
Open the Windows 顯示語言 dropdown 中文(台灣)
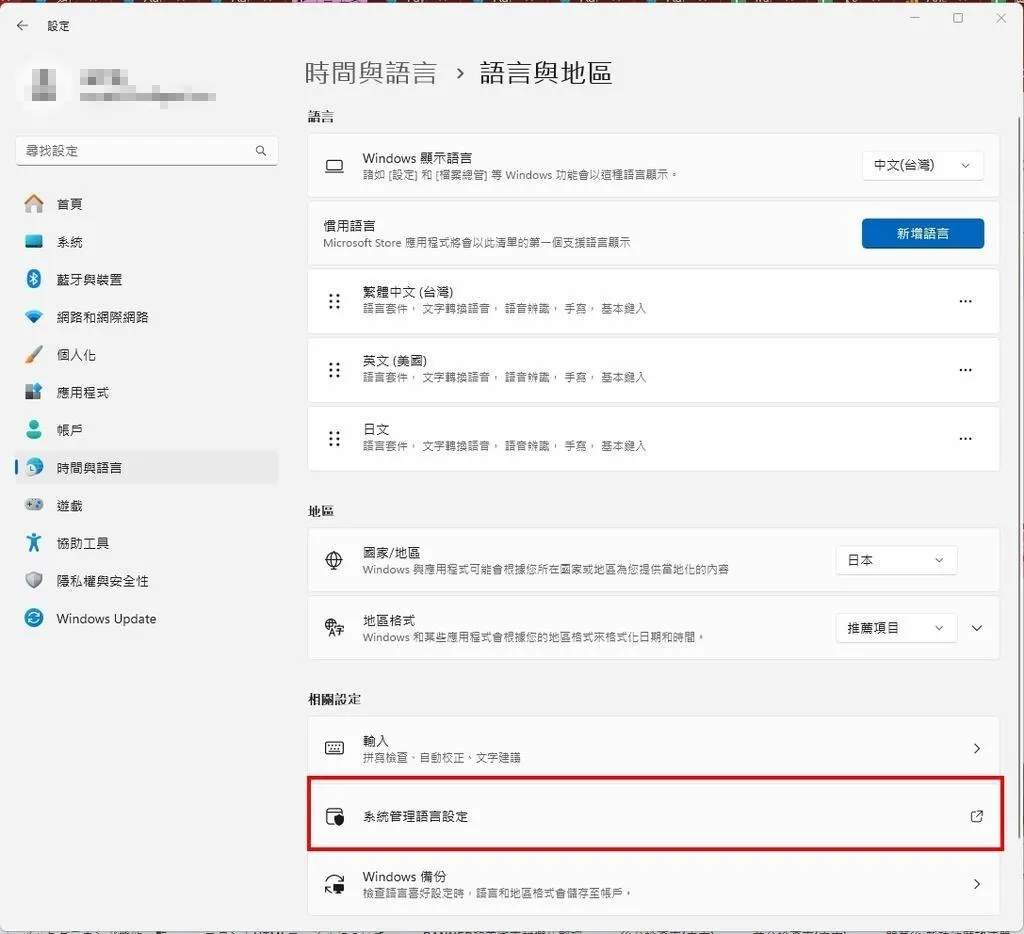(x=922, y=165)
